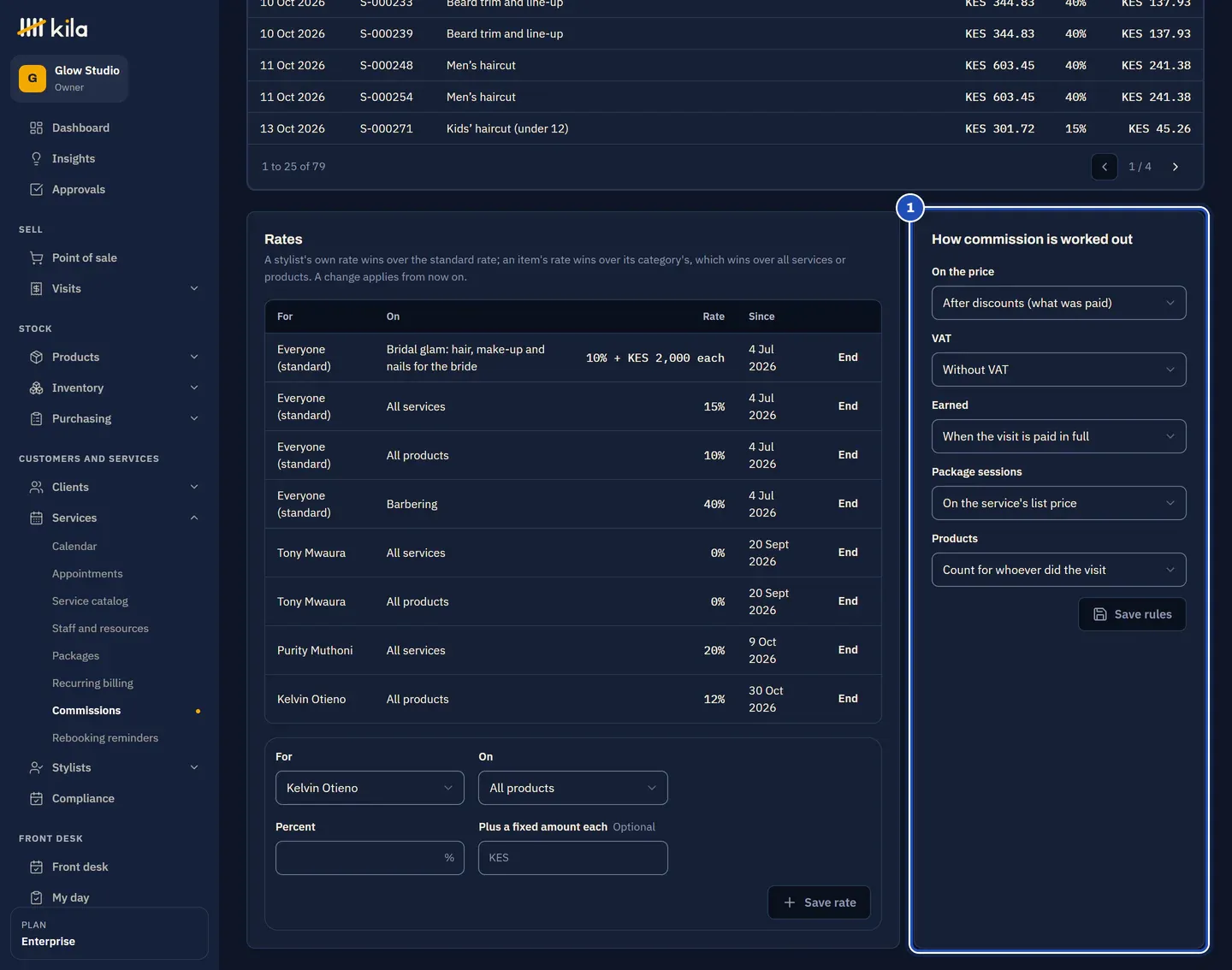Click the Insights lightbulb icon
This screenshot has height=970, width=1232.
coord(36,158)
